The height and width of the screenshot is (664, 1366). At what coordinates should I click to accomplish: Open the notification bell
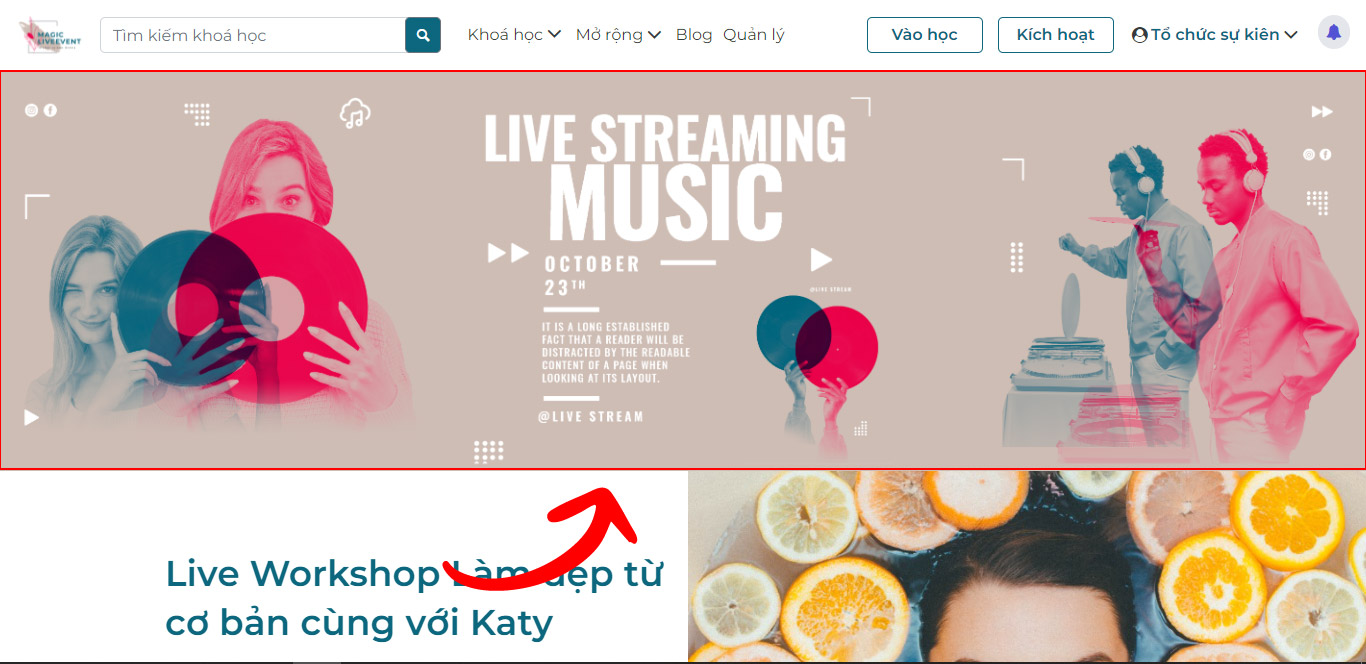1333,33
